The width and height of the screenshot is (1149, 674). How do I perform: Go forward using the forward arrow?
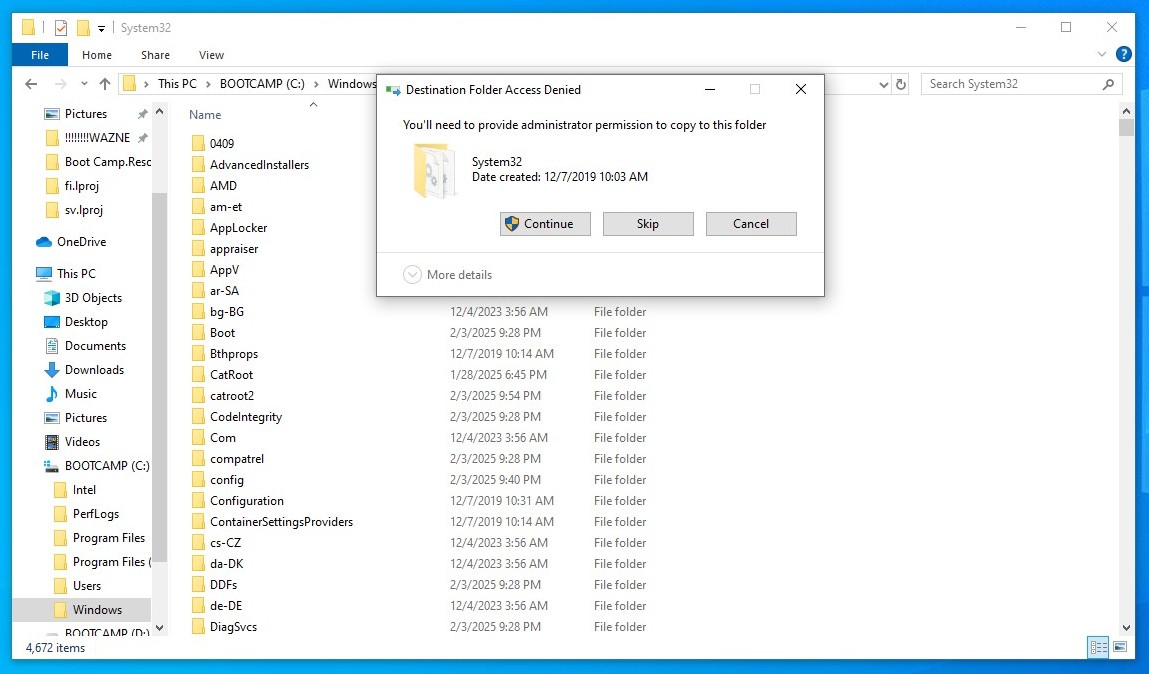pyautogui.click(x=61, y=84)
